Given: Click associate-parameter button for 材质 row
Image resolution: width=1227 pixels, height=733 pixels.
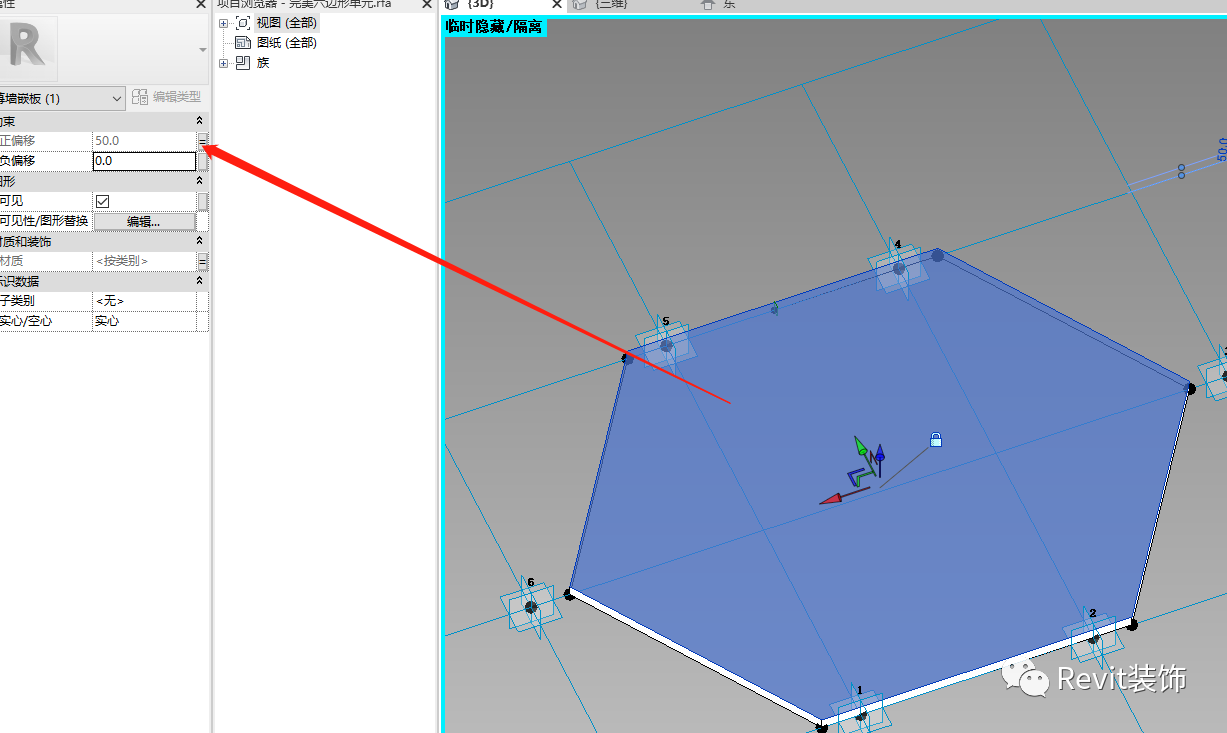Looking at the screenshot, I should [203, 261].
